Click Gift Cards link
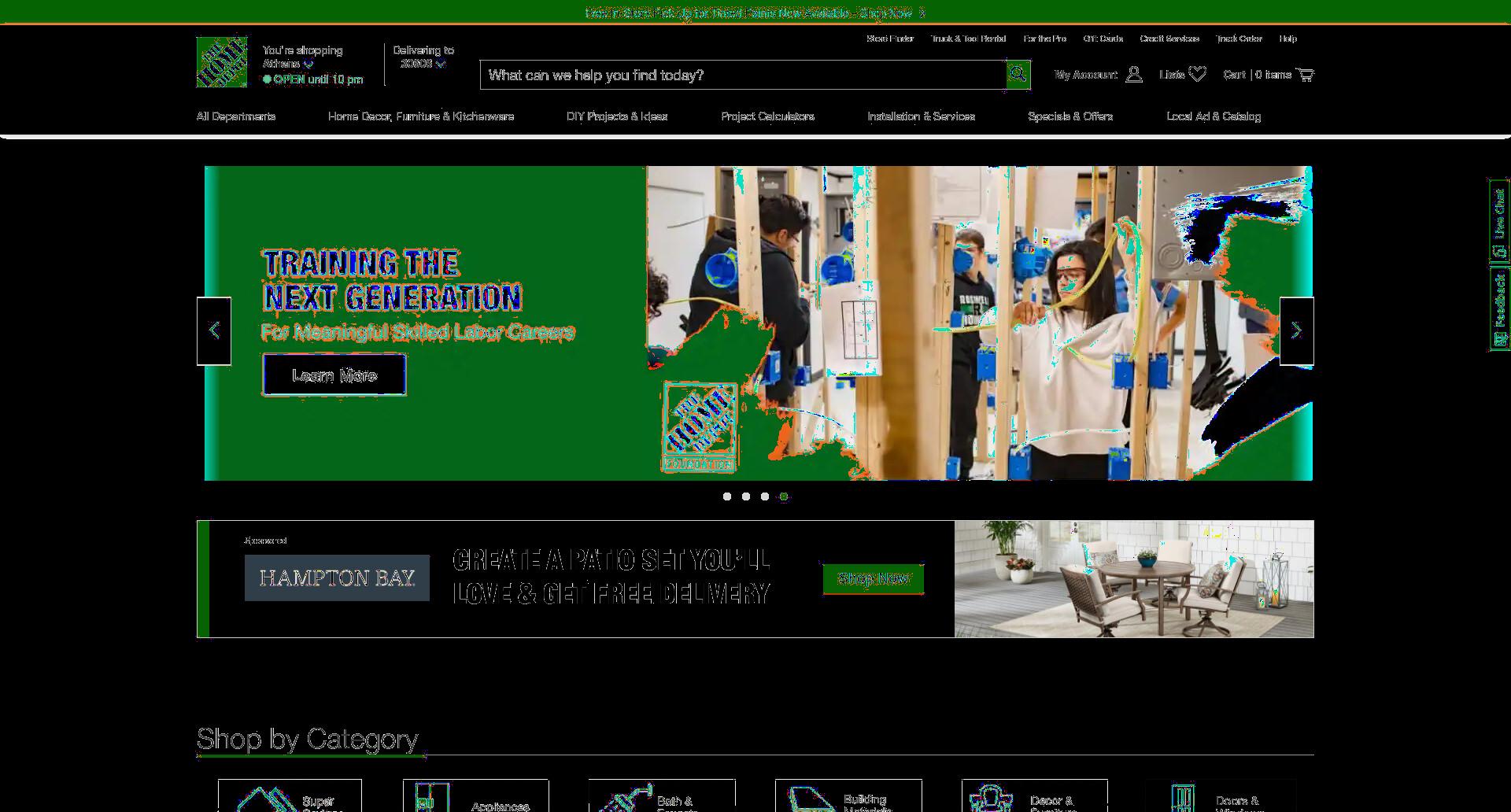The width and height of the screenshot is (1511, 812). click(1103, 39)
